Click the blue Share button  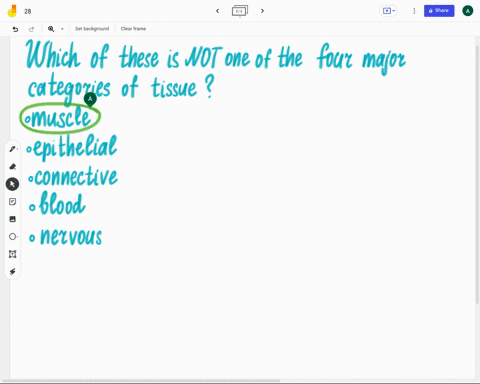tap(439, 11)
